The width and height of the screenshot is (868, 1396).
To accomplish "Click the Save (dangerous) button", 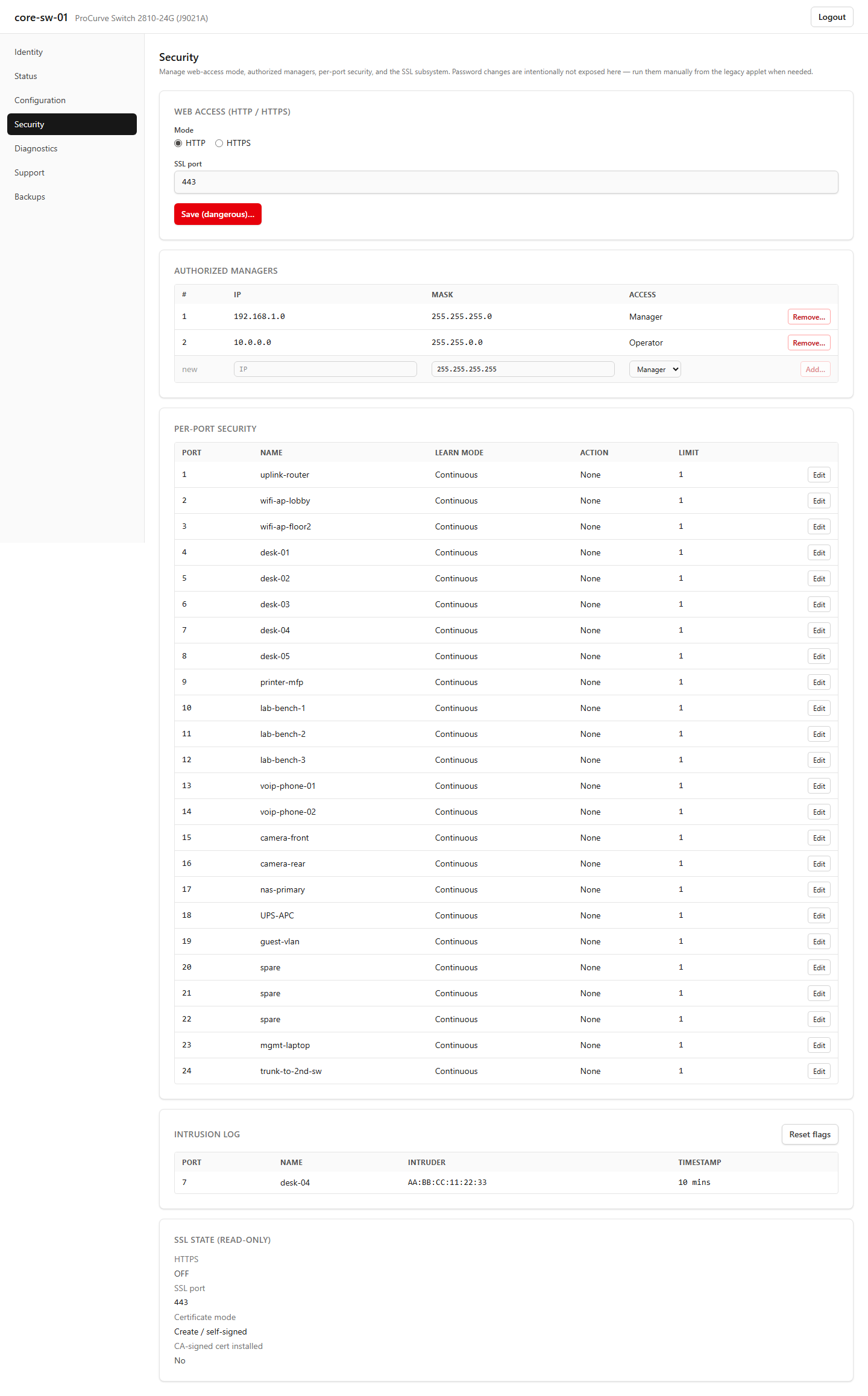I will (218, 214).
